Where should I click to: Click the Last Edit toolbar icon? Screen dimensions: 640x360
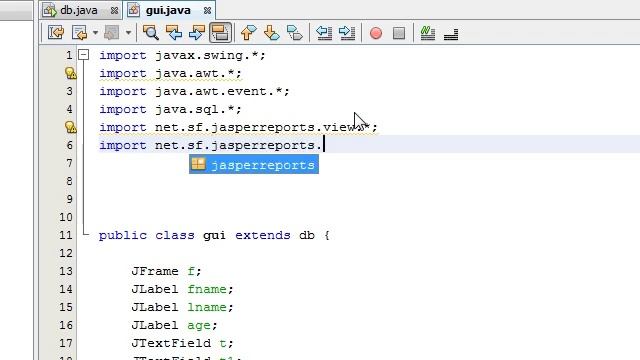56,33
